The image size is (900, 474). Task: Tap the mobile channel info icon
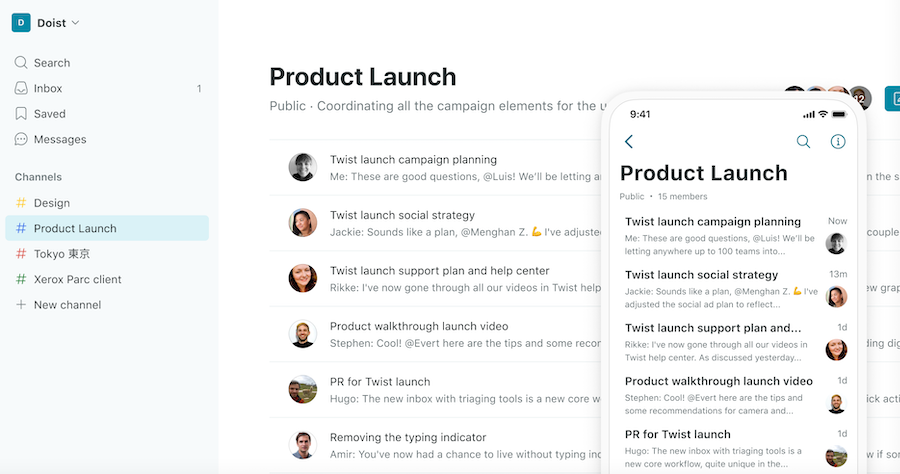click(x=837, y=142)
